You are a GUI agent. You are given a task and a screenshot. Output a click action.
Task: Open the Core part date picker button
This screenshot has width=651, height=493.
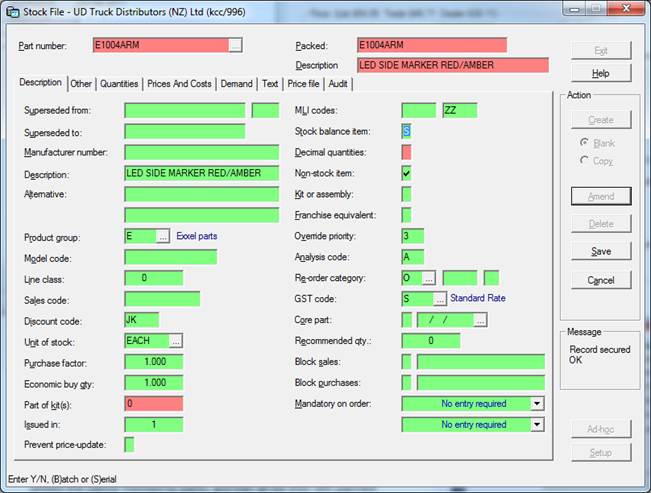[480, 320]
